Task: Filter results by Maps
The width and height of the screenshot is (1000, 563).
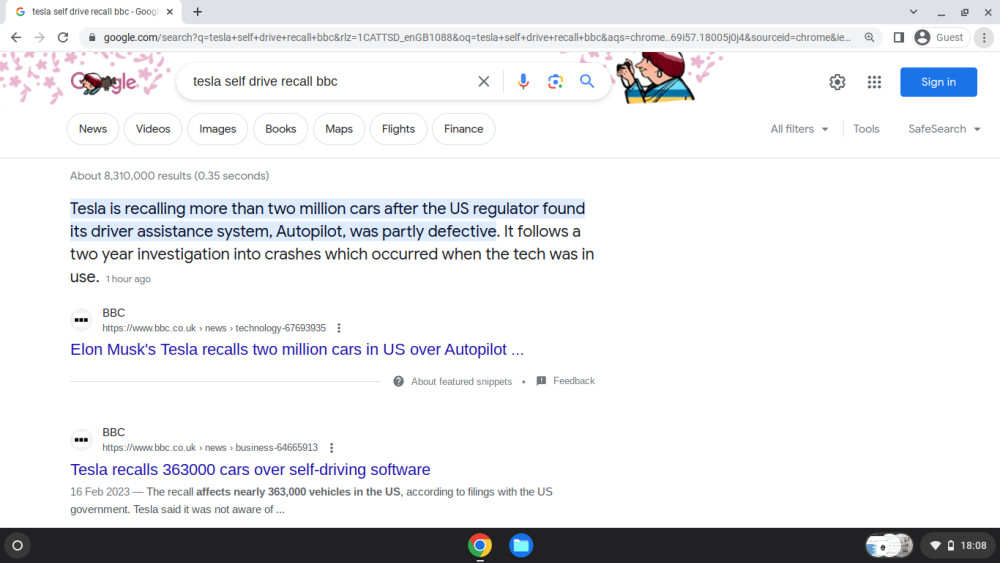Action: point(339,129)
